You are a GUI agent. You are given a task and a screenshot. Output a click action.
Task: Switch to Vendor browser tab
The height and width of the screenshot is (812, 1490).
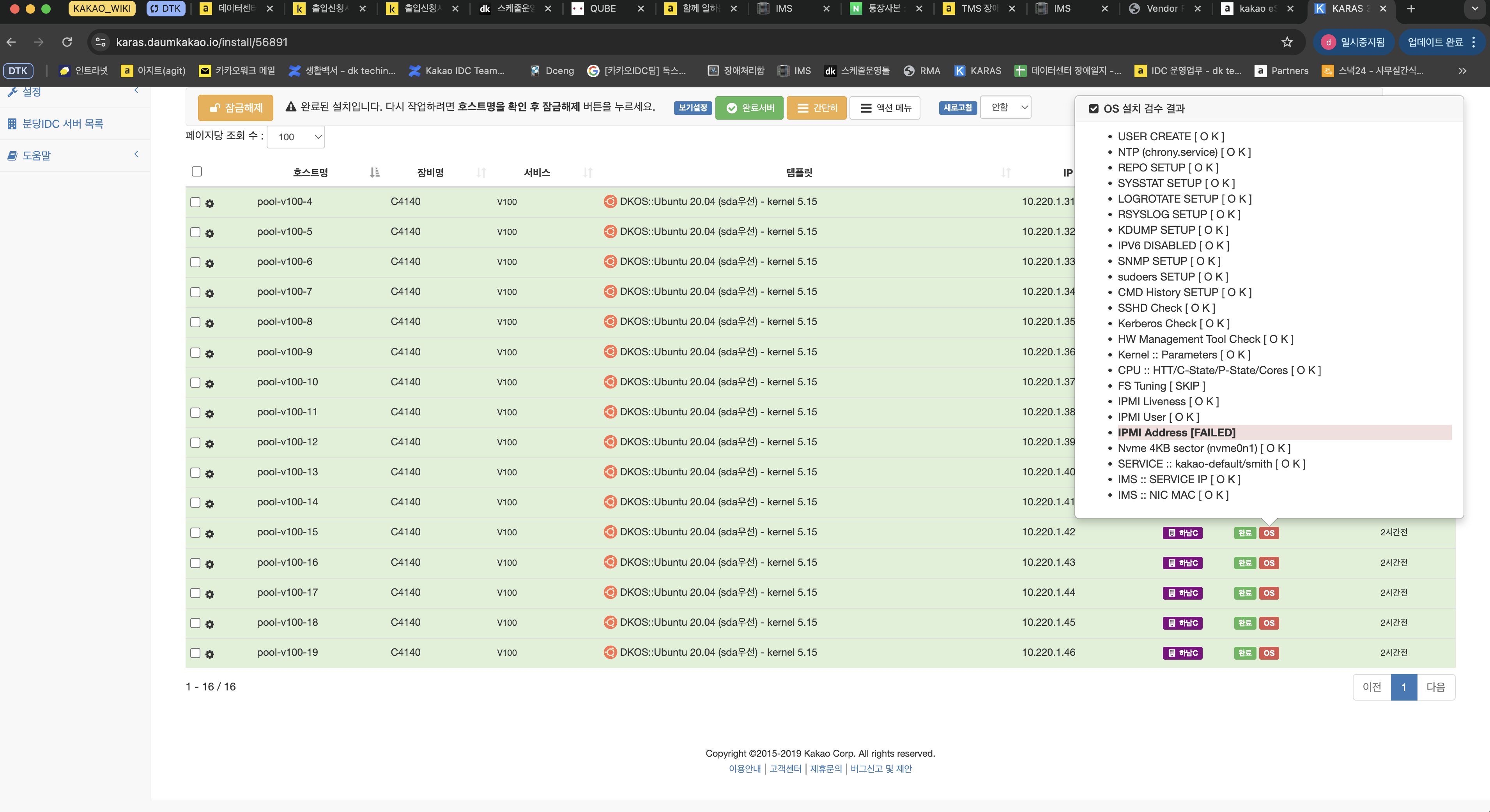pyautogui.click(x=1164, y=9)
